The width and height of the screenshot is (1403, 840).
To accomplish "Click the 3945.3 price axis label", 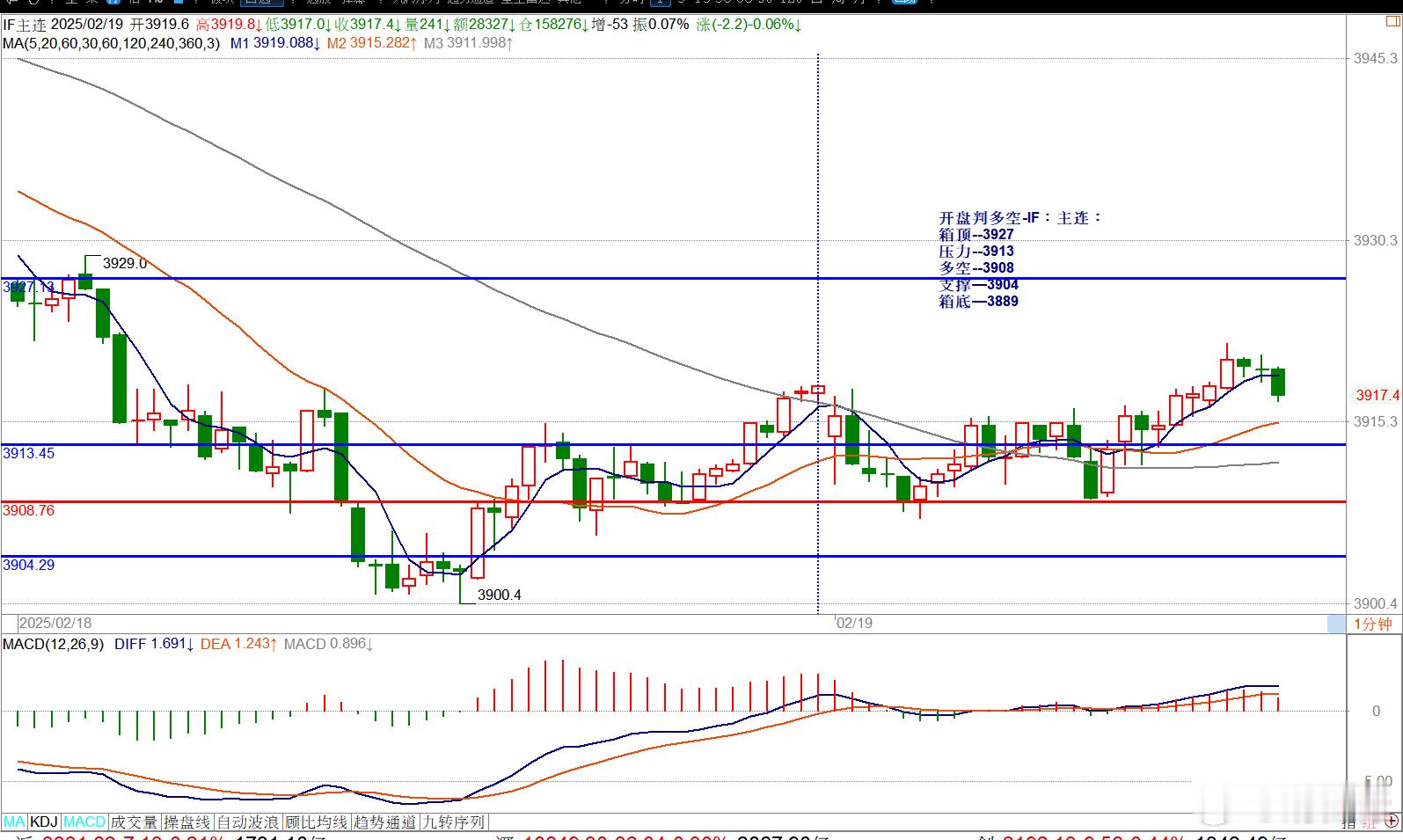I will click(1376, 58).
